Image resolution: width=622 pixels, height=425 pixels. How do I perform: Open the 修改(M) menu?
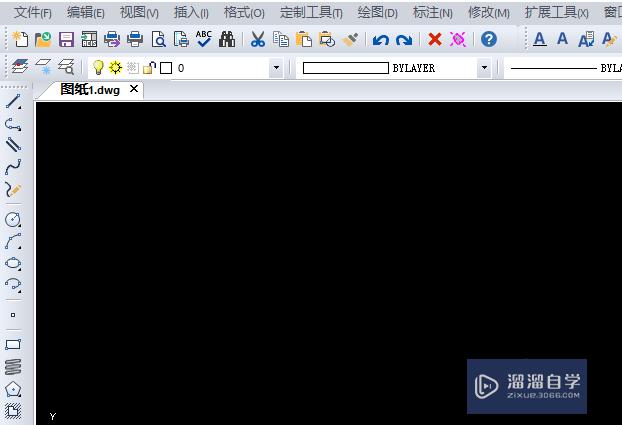(x=489, y=13)
